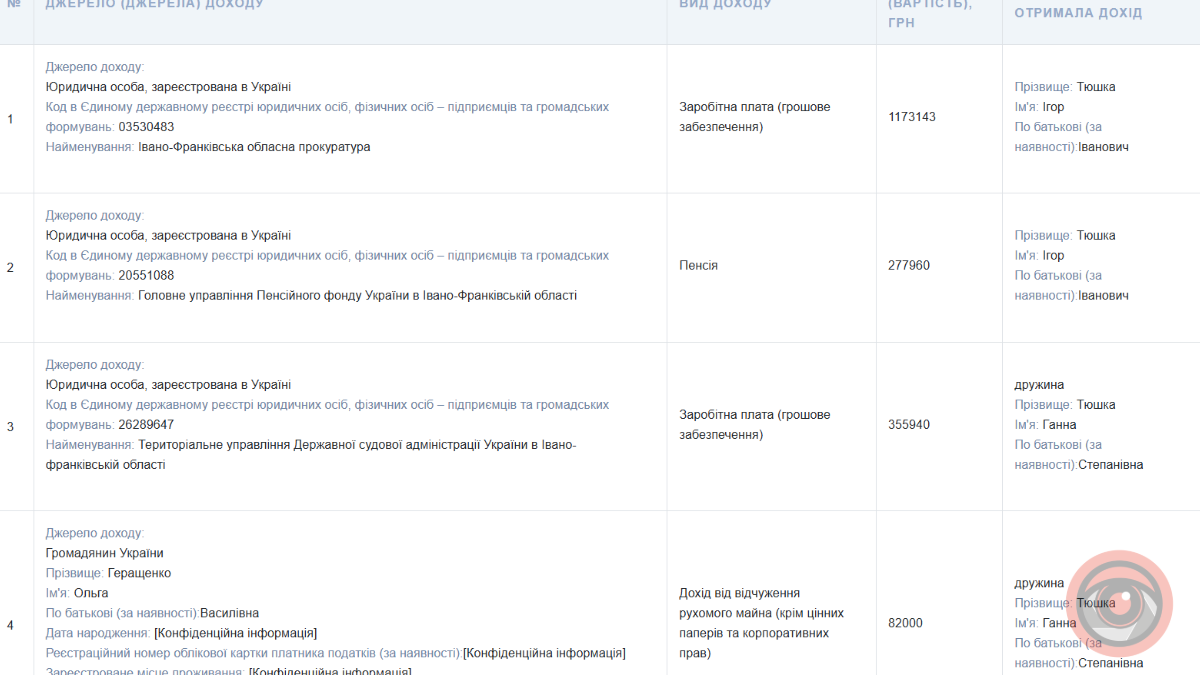Click name 'Ганна' in row 3 recipient
The image size is (1200, 675).
click(x=1059, y=425)
